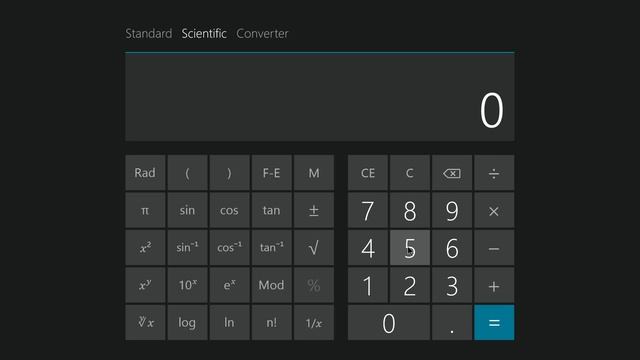Open the Converter tab
640x360 pixels.
(262, 33)
